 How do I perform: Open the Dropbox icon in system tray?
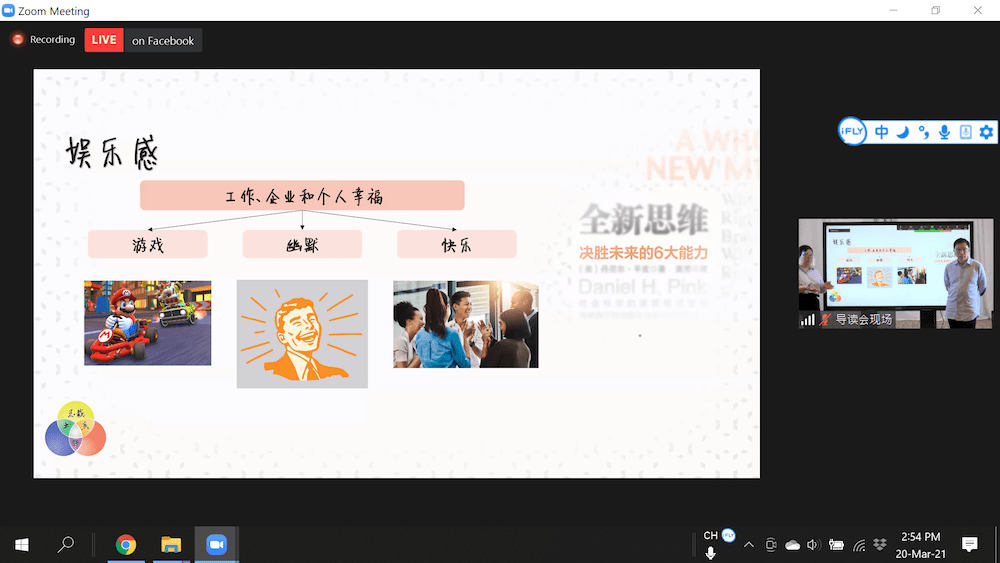click(x=880, y=544)
